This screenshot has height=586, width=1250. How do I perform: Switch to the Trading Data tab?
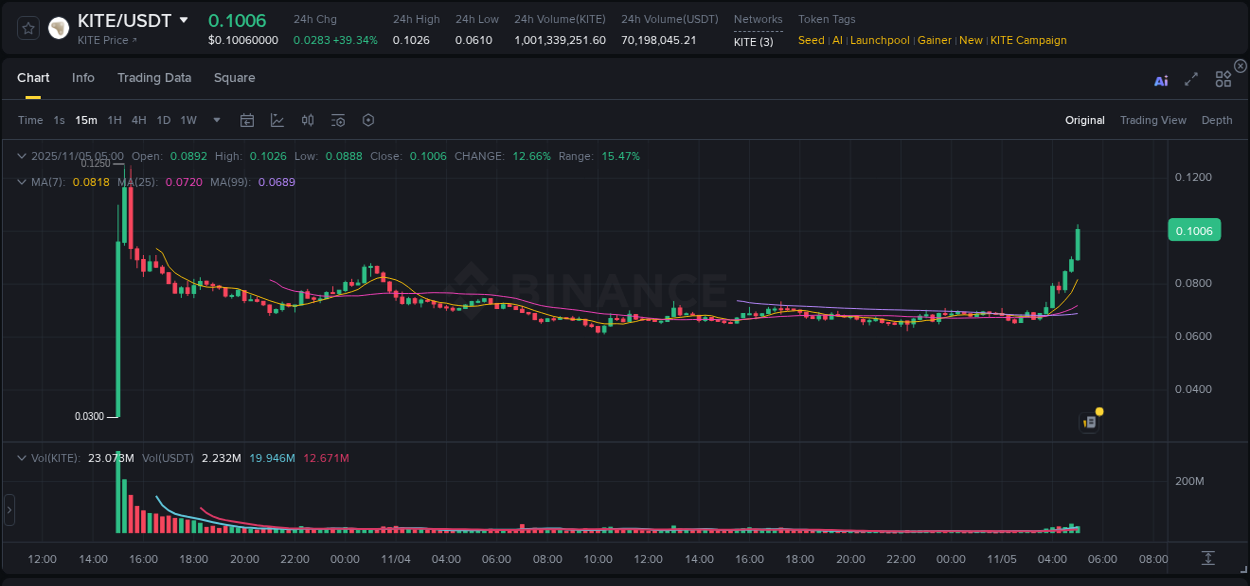(154, 77)
